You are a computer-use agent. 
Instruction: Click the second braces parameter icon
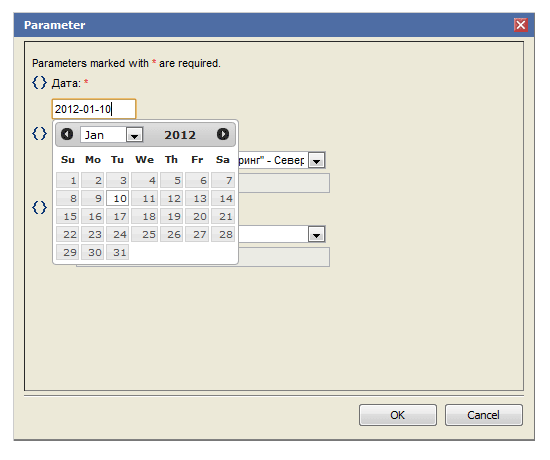39,133
